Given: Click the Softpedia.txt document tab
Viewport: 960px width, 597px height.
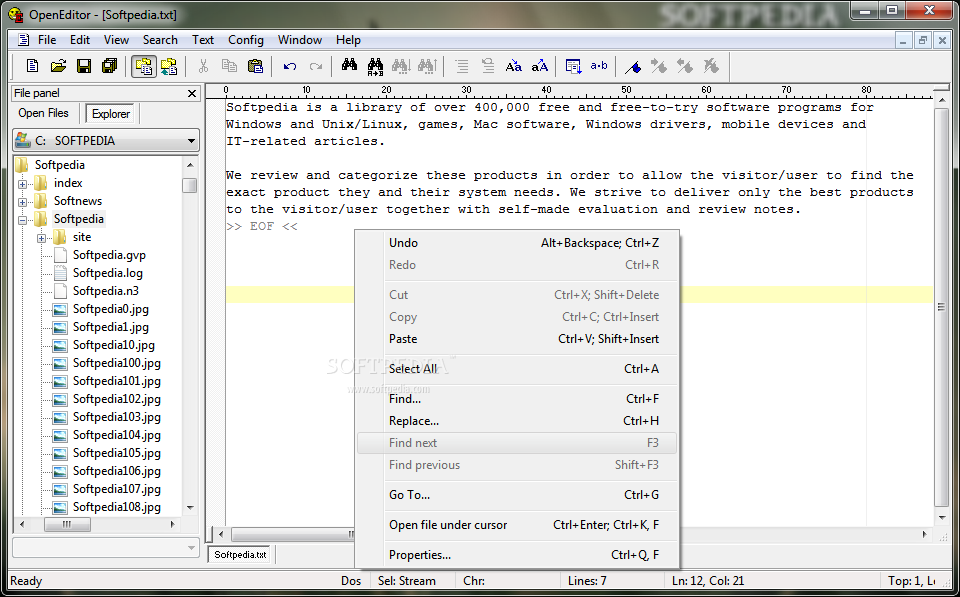Looking at the screenshot, I should (x=241, y=555).
